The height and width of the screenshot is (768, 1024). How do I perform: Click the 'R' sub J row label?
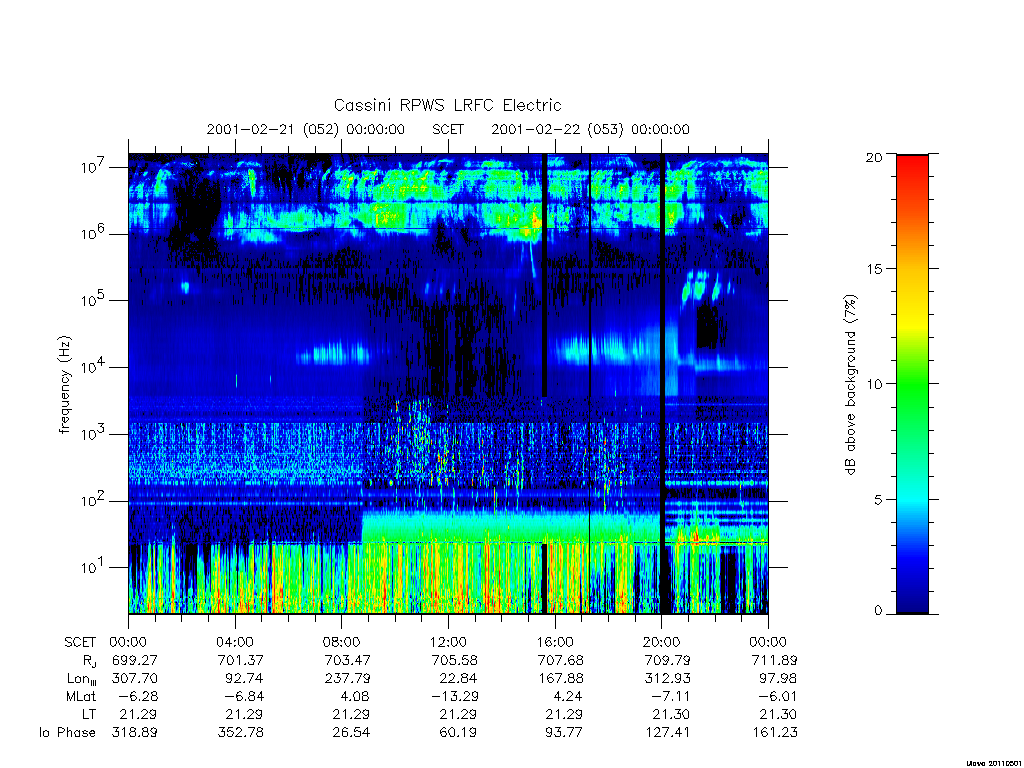(x=89, y=661)
